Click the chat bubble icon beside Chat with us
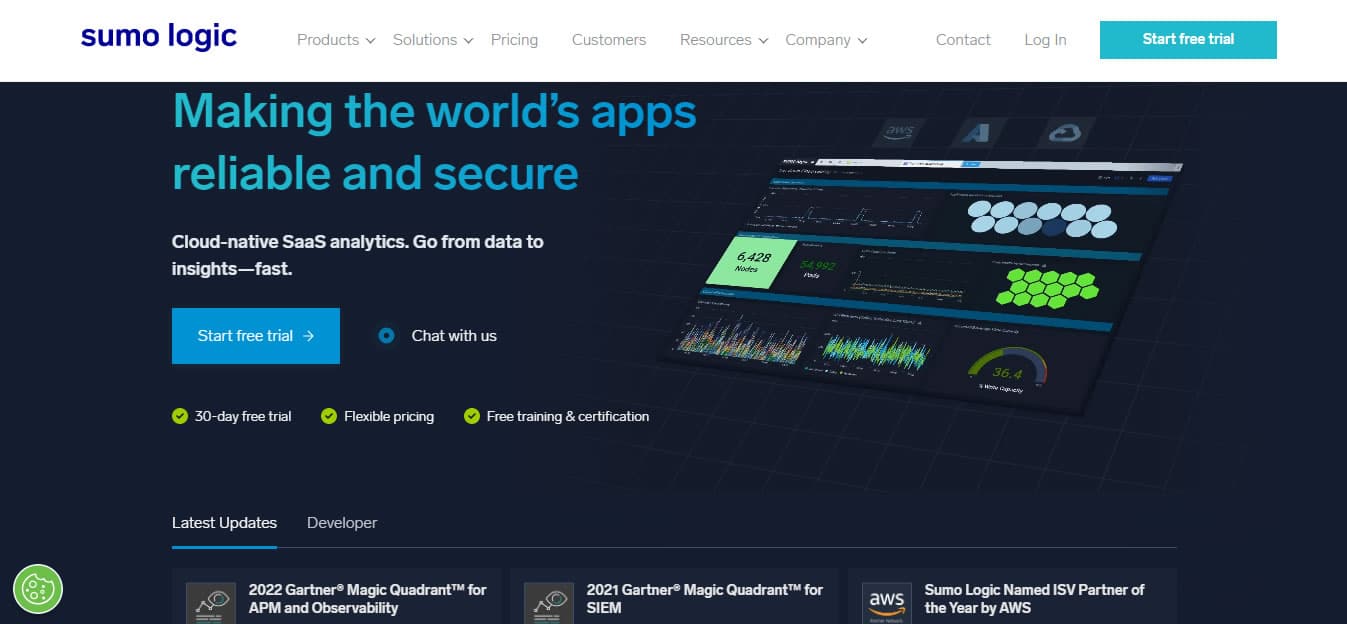The height and width of the screenshot is (624, 1347). click(x=387, y=336)
